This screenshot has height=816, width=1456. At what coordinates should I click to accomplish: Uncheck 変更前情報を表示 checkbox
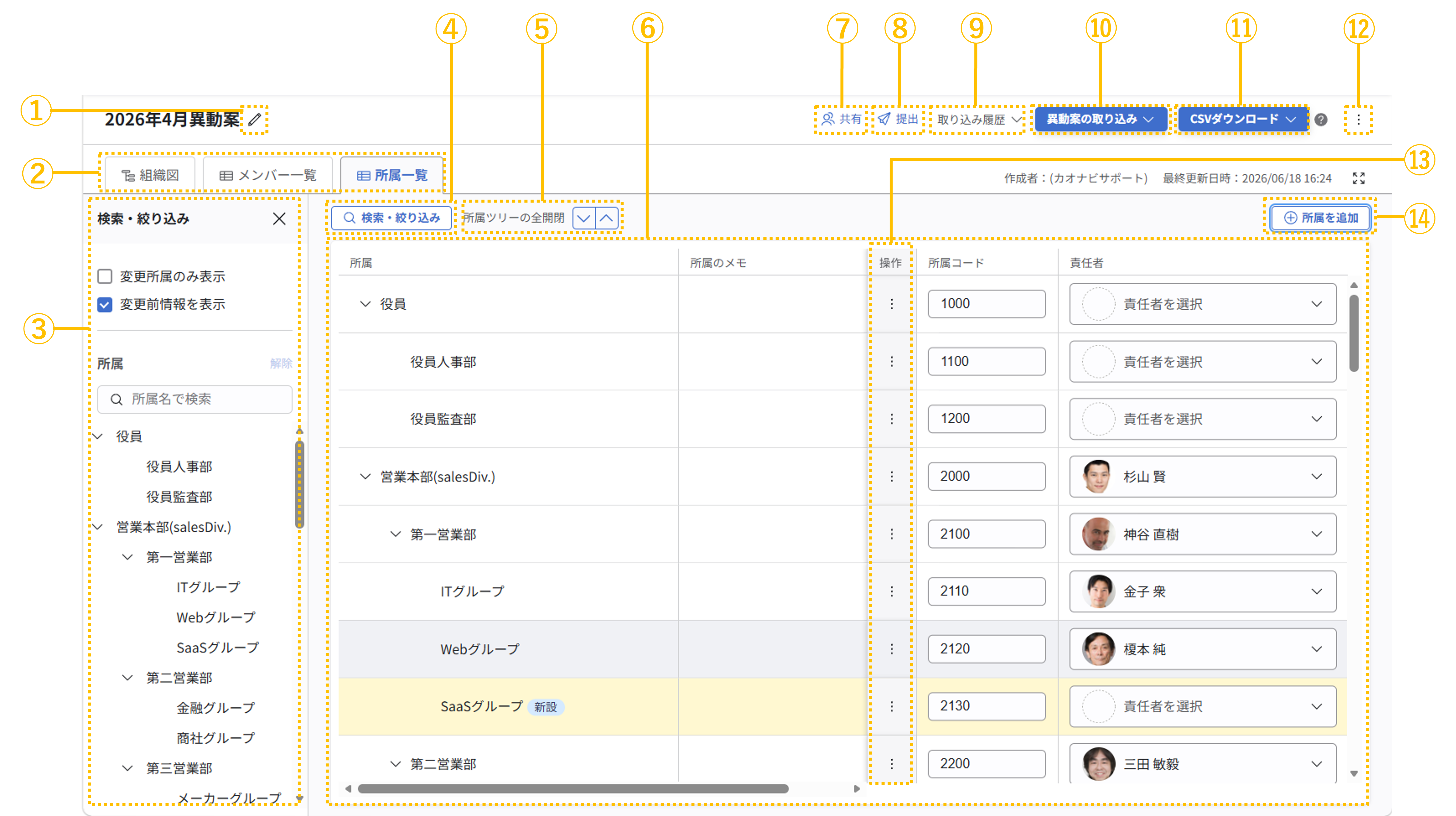[105, 304]
